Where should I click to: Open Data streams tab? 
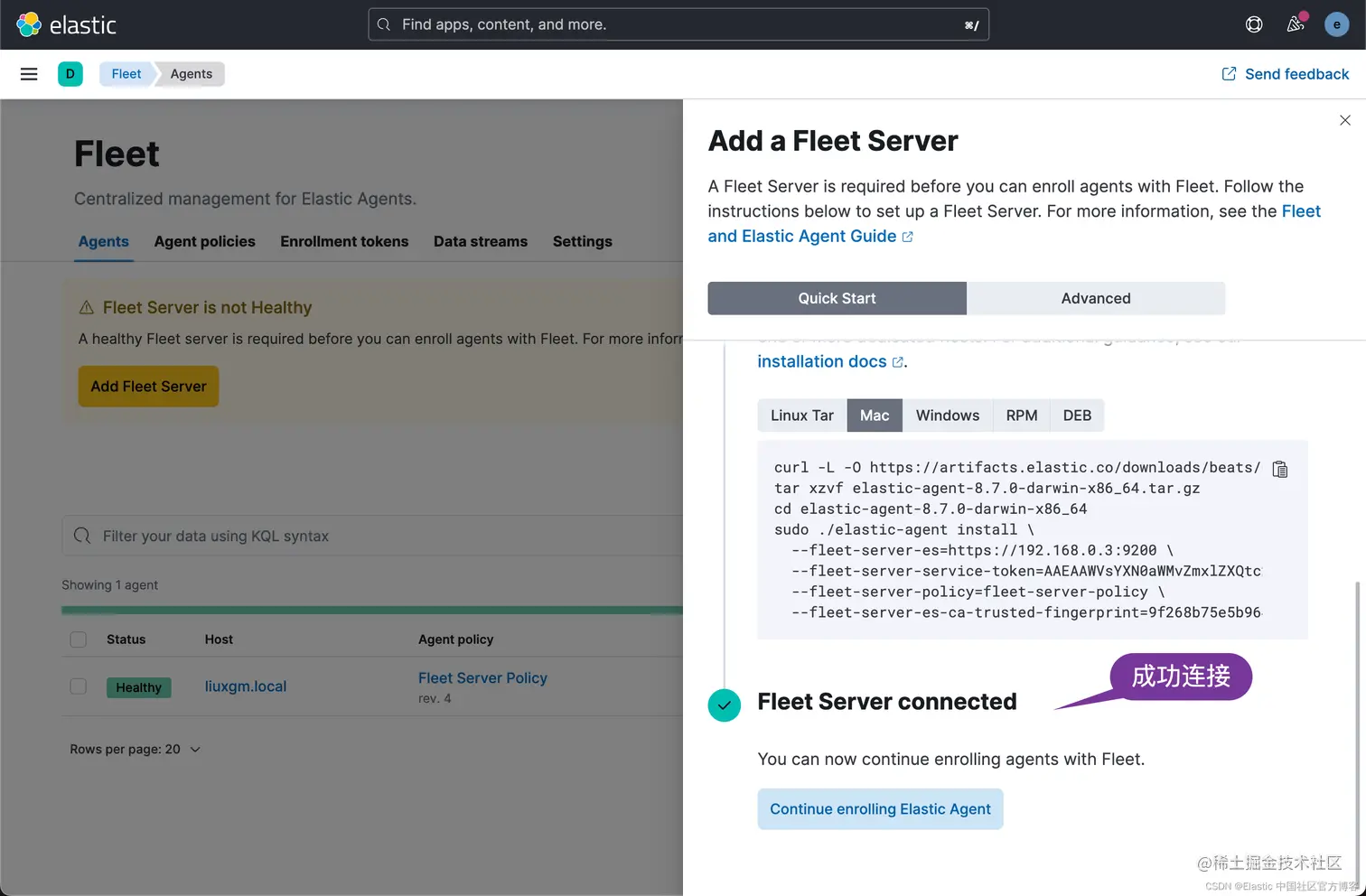pos(481,241)
